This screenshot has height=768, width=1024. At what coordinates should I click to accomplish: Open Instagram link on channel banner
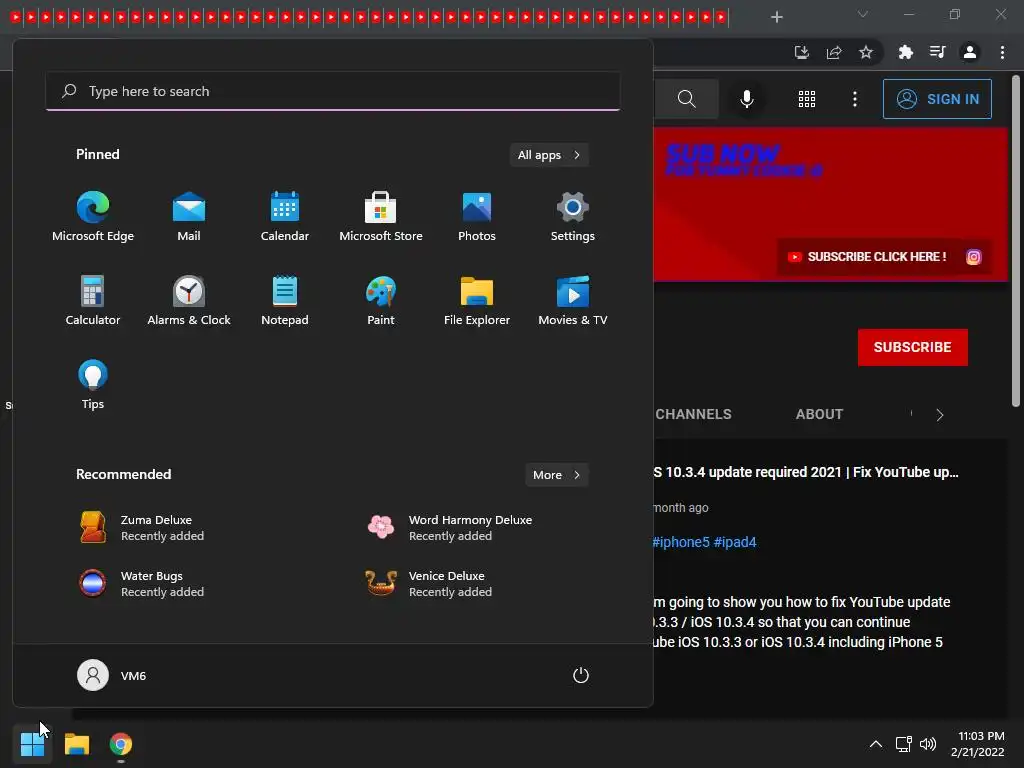point(973,257)
